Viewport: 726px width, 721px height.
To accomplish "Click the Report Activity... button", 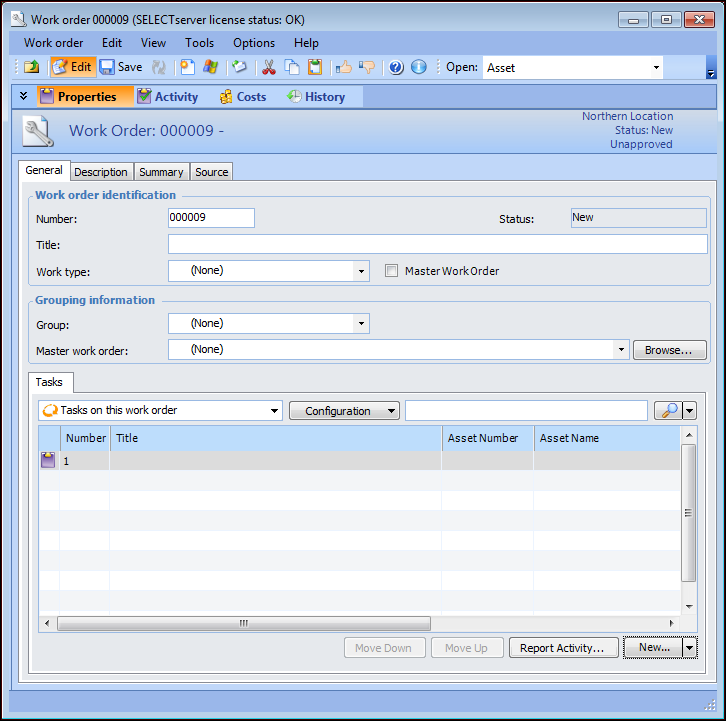I will [561, 648].
